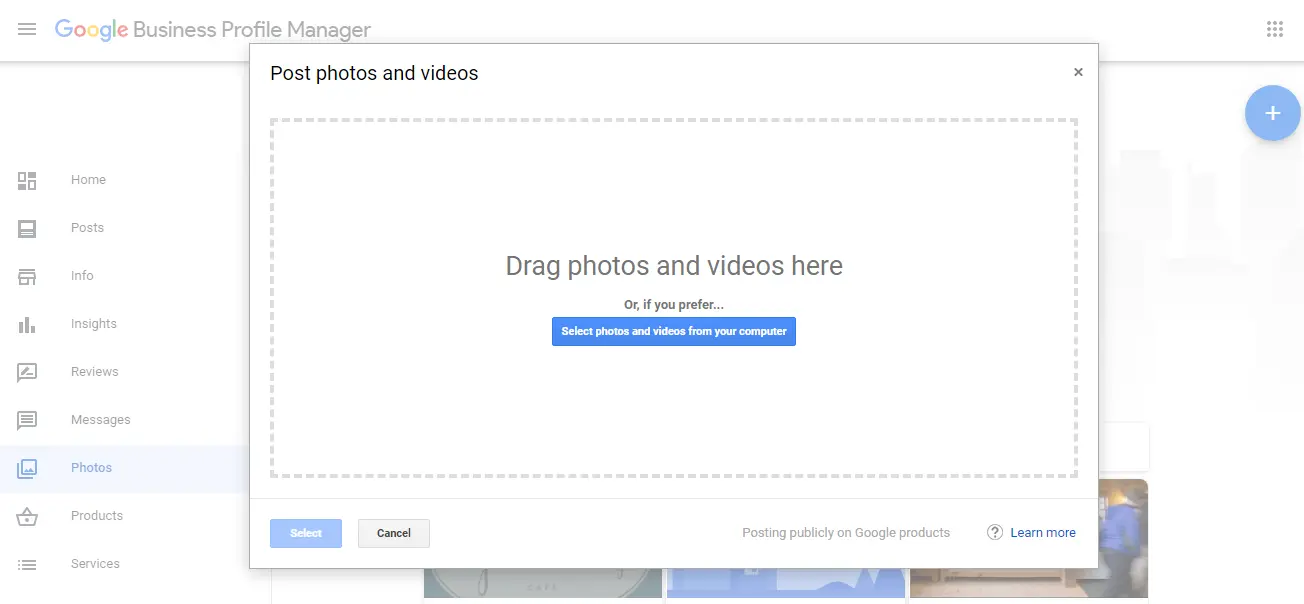Close the Post photos and videos dialog
Screen dimensions: 1304x604
[1078, 71]
